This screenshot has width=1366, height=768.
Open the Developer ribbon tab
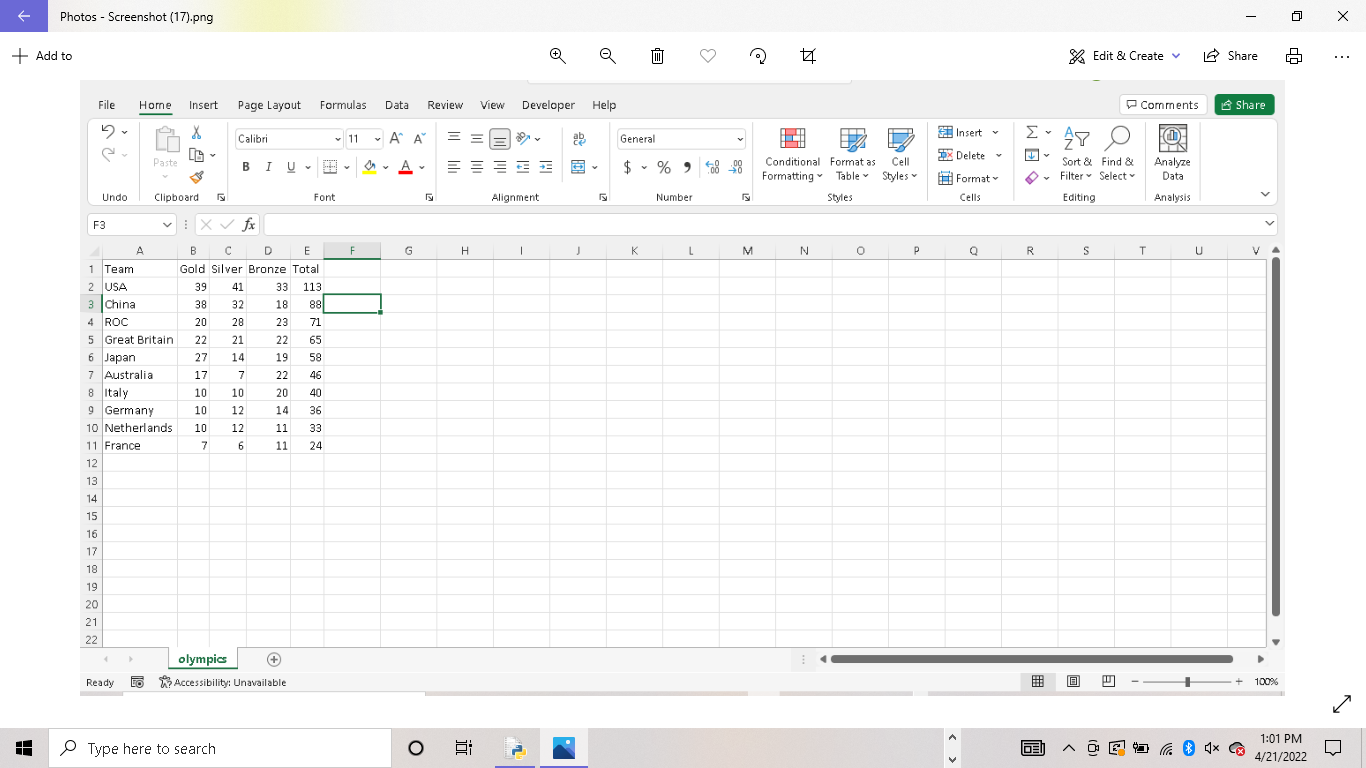tap(548, 105)
